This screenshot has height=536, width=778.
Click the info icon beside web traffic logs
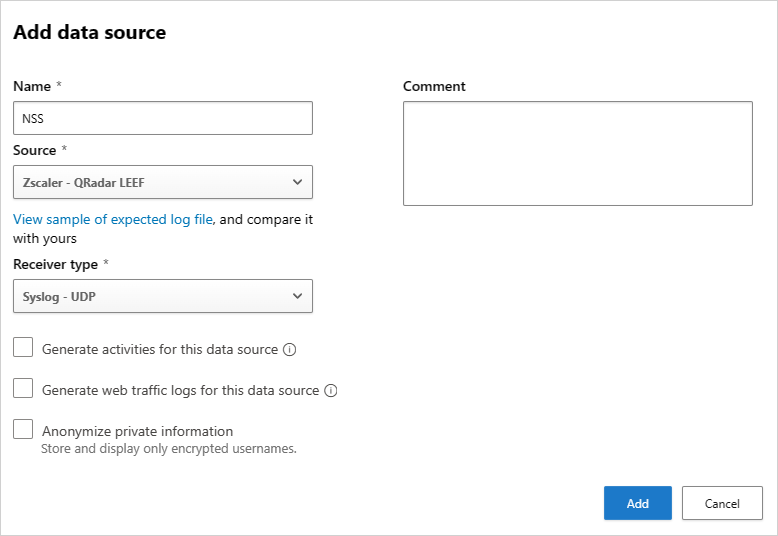point(331,391)
